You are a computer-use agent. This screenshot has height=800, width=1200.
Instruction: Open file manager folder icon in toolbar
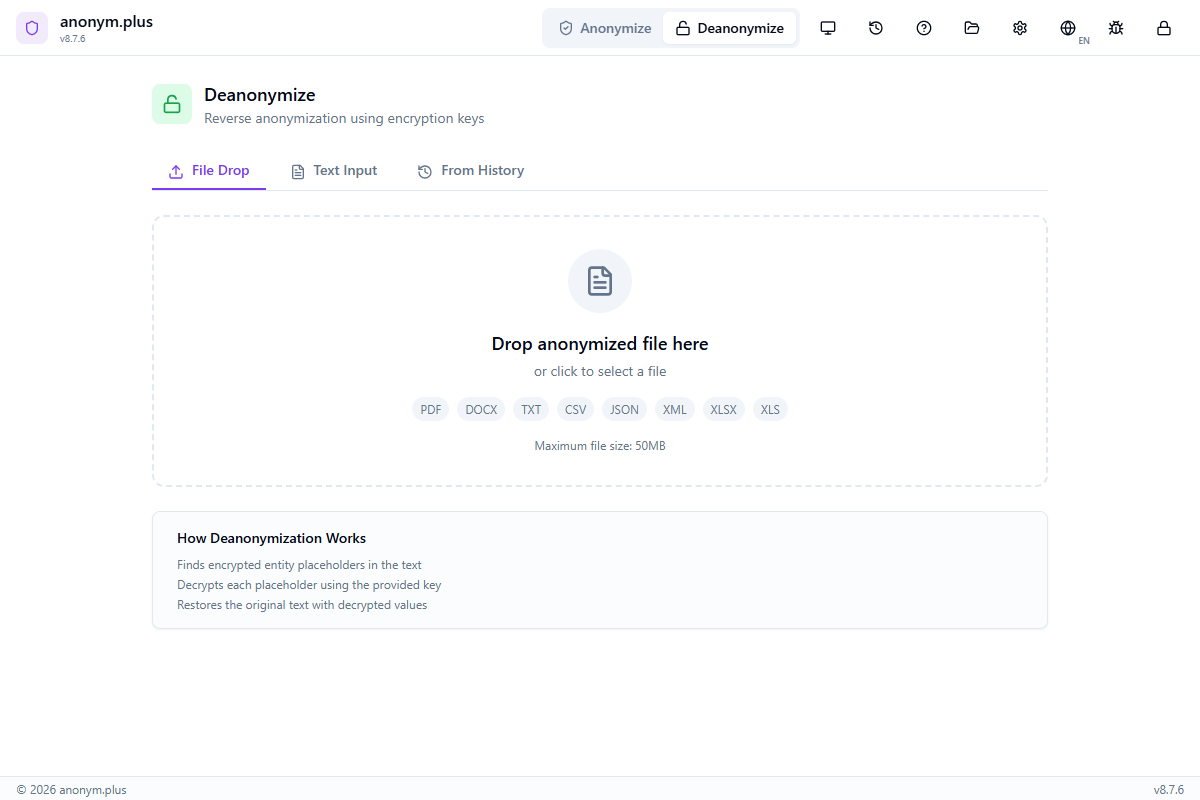pyautogui.click(x=972, y=28)
